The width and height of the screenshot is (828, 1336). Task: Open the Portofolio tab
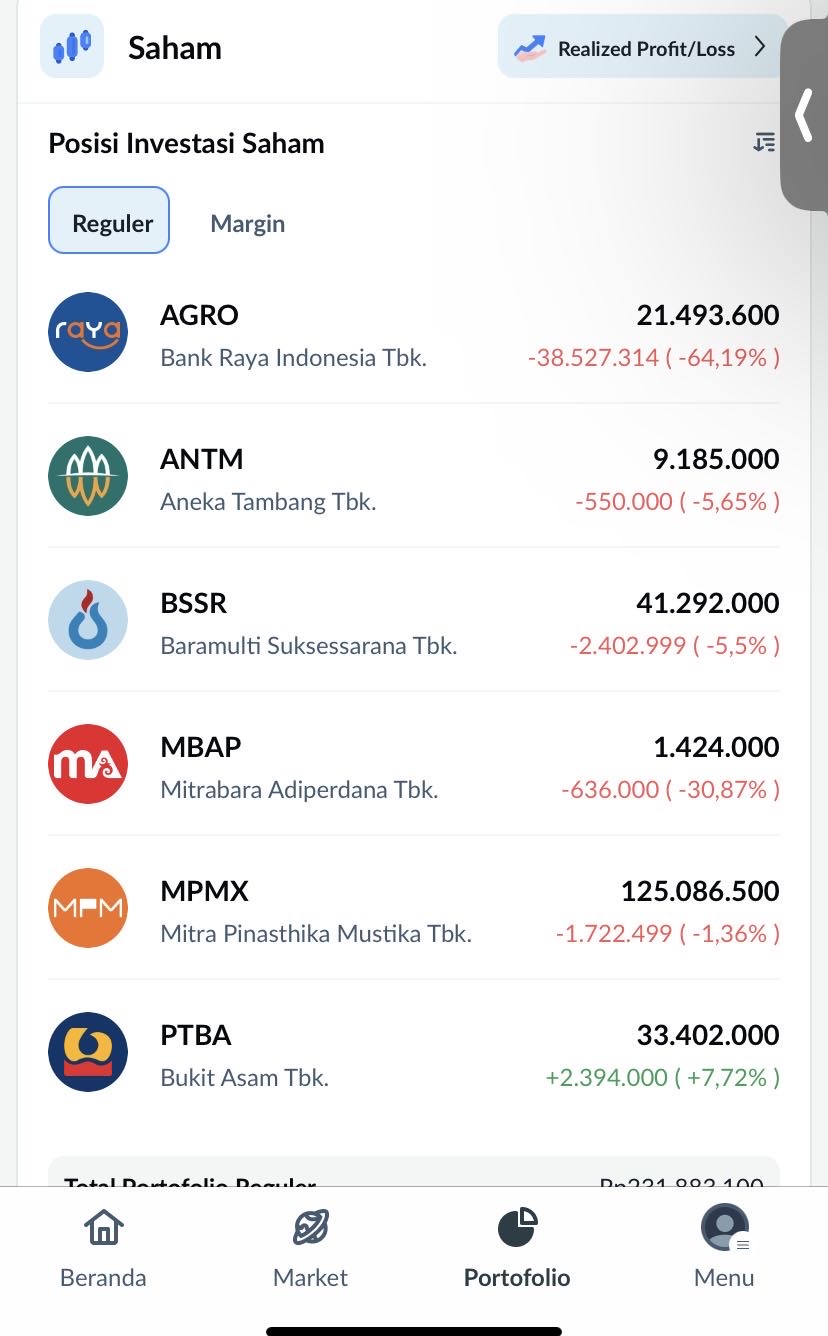tap(517, 1228)
